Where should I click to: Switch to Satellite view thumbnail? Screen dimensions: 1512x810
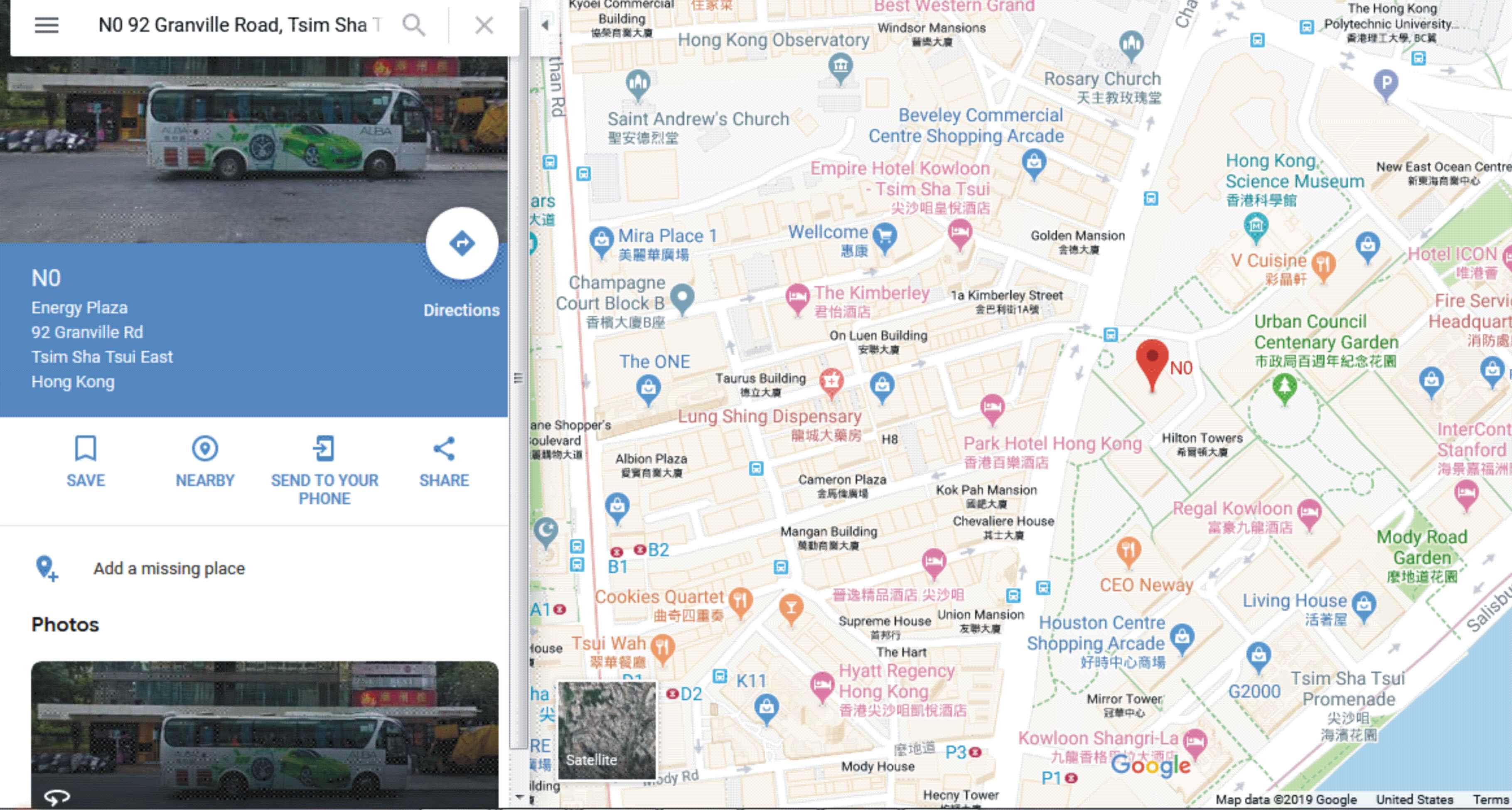pyautogui.click(x=607, y=730)
